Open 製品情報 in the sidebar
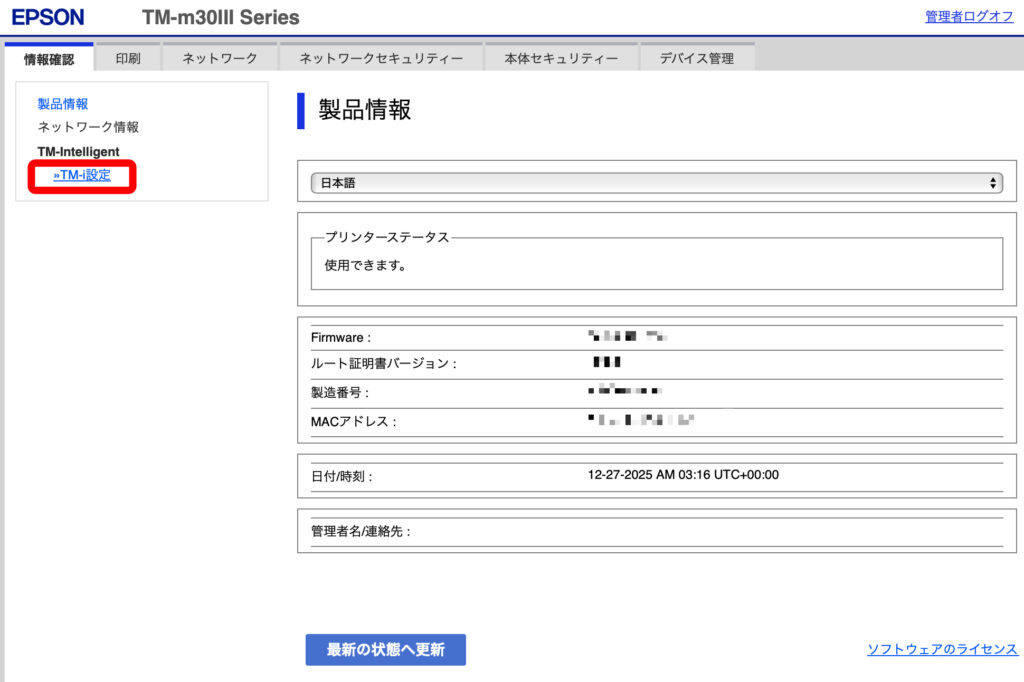The width and height of the screenshot is (1024, 682). [63, 104]
